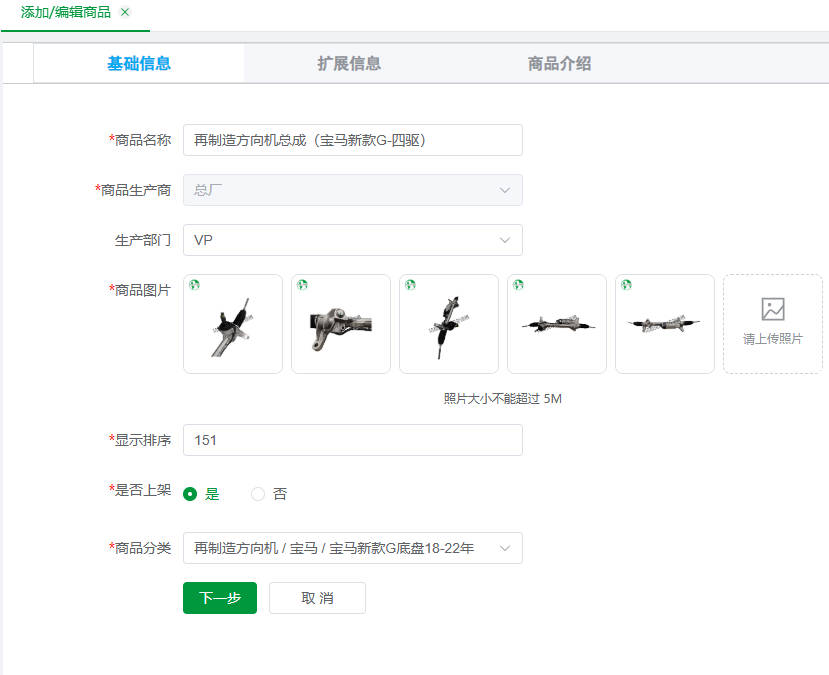This screenshot has height=675, width=829.
Task: Open the 商品分类 category dropdown
Action: tap(352, 548)
